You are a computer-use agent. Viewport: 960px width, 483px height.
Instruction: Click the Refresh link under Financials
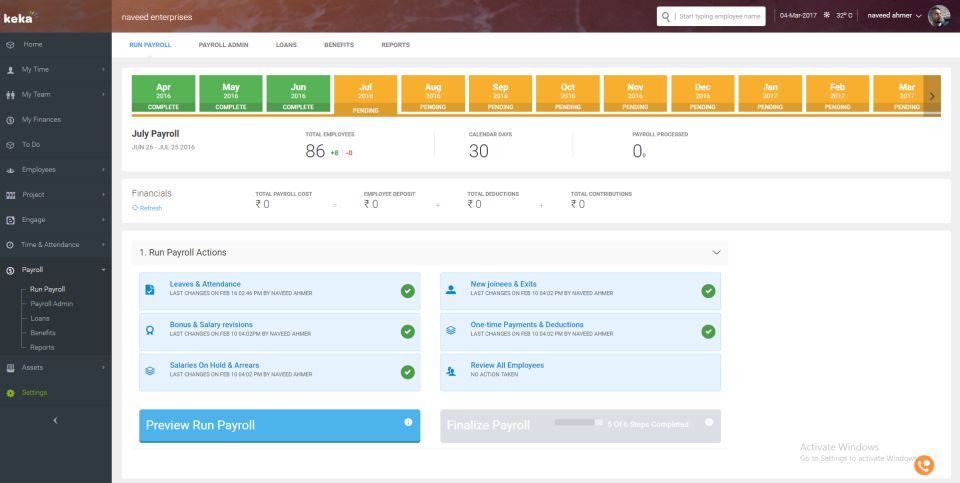click(150, 208)
